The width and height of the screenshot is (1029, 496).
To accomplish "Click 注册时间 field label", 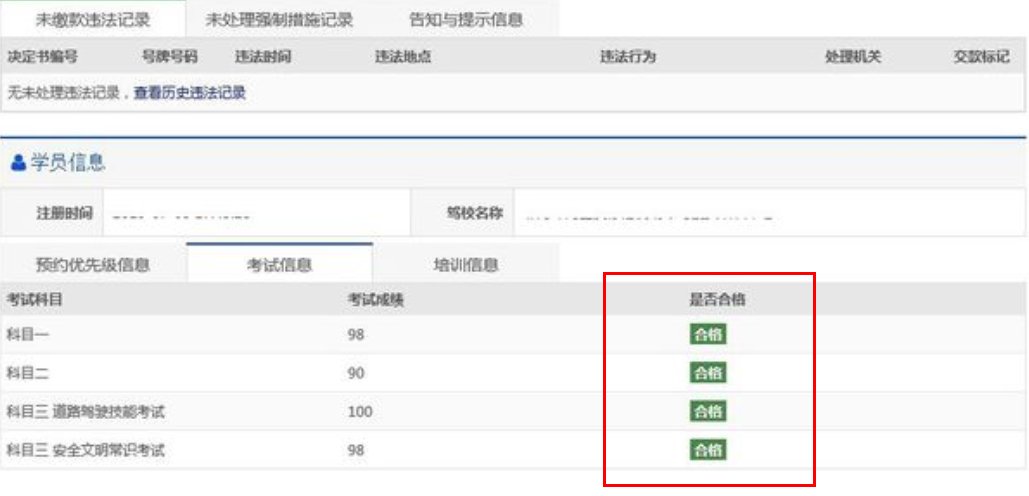I will pos(64,213).
